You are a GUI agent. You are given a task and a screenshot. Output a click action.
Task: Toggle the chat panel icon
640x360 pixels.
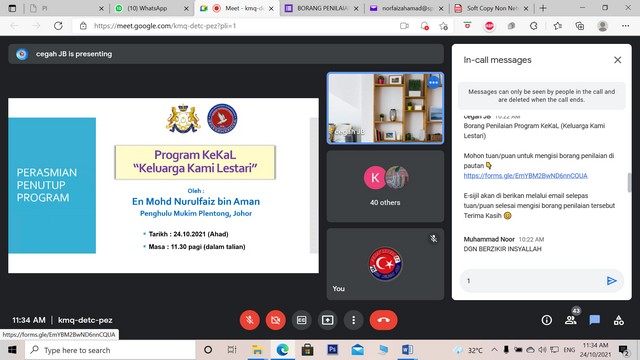[595, 320]
